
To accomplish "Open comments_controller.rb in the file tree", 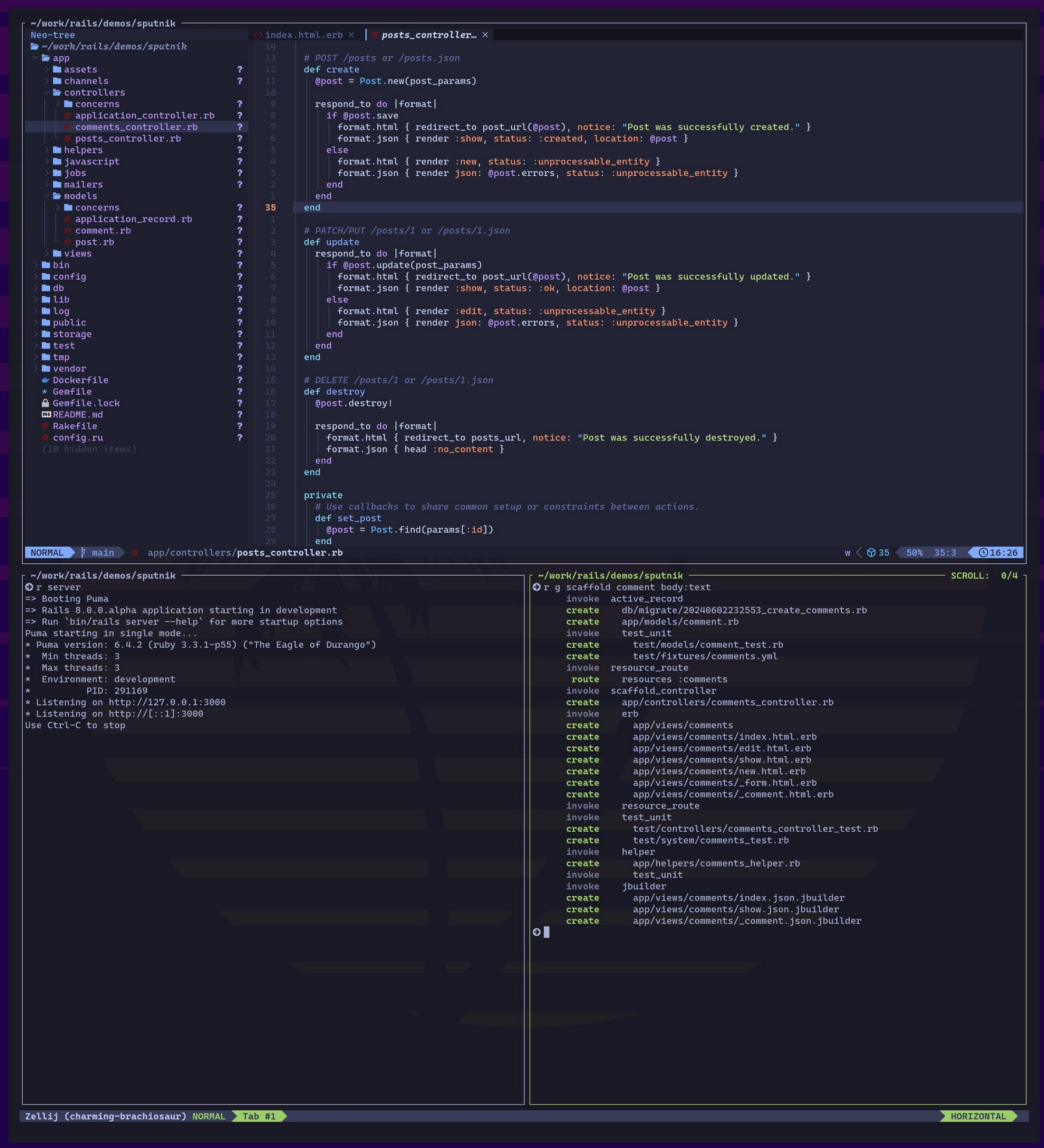I will click(x=136, y=127).
